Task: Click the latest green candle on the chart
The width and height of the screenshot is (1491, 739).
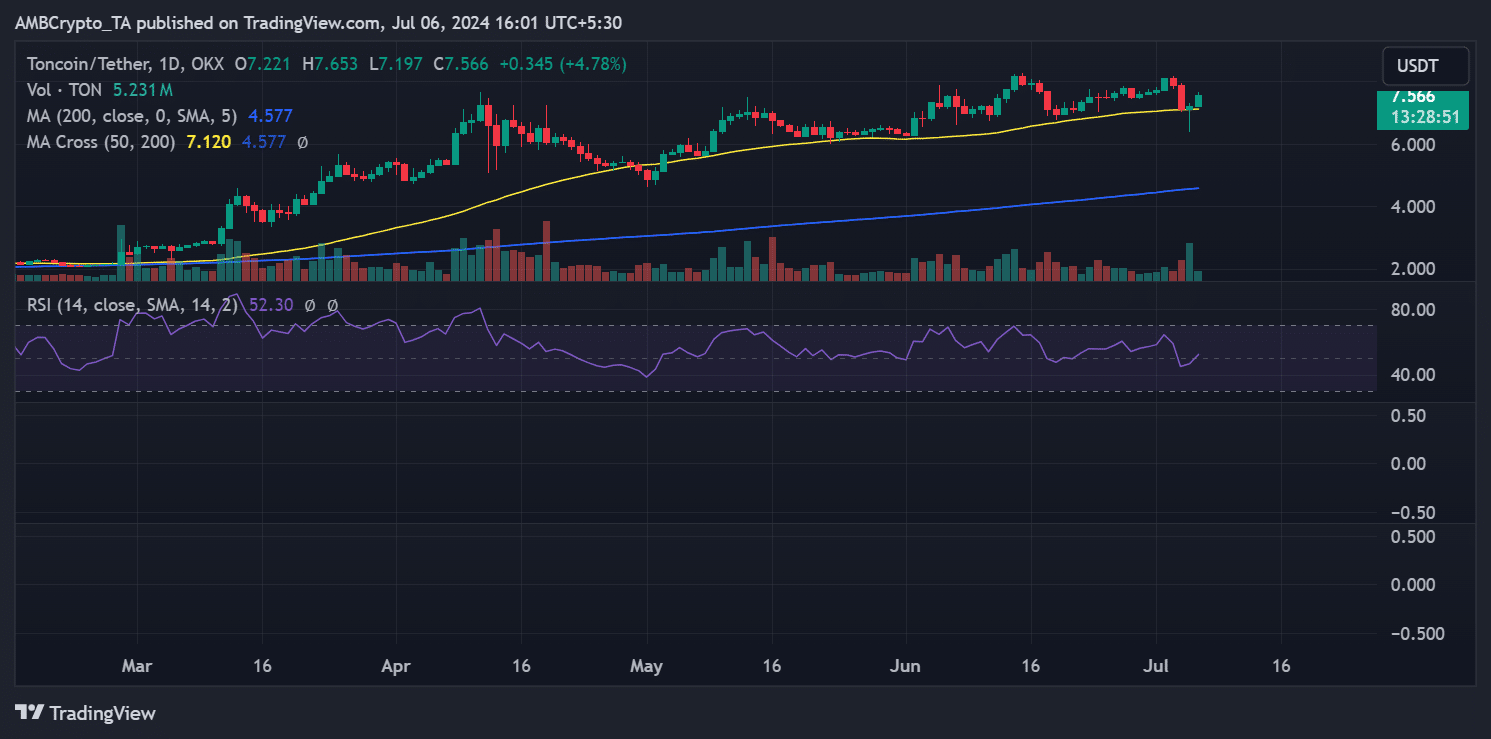Action: (1198, 101)
